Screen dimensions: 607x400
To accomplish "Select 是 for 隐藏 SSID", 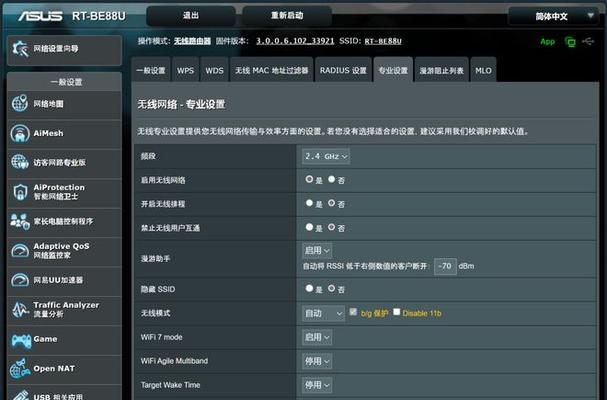I will 309,288.
